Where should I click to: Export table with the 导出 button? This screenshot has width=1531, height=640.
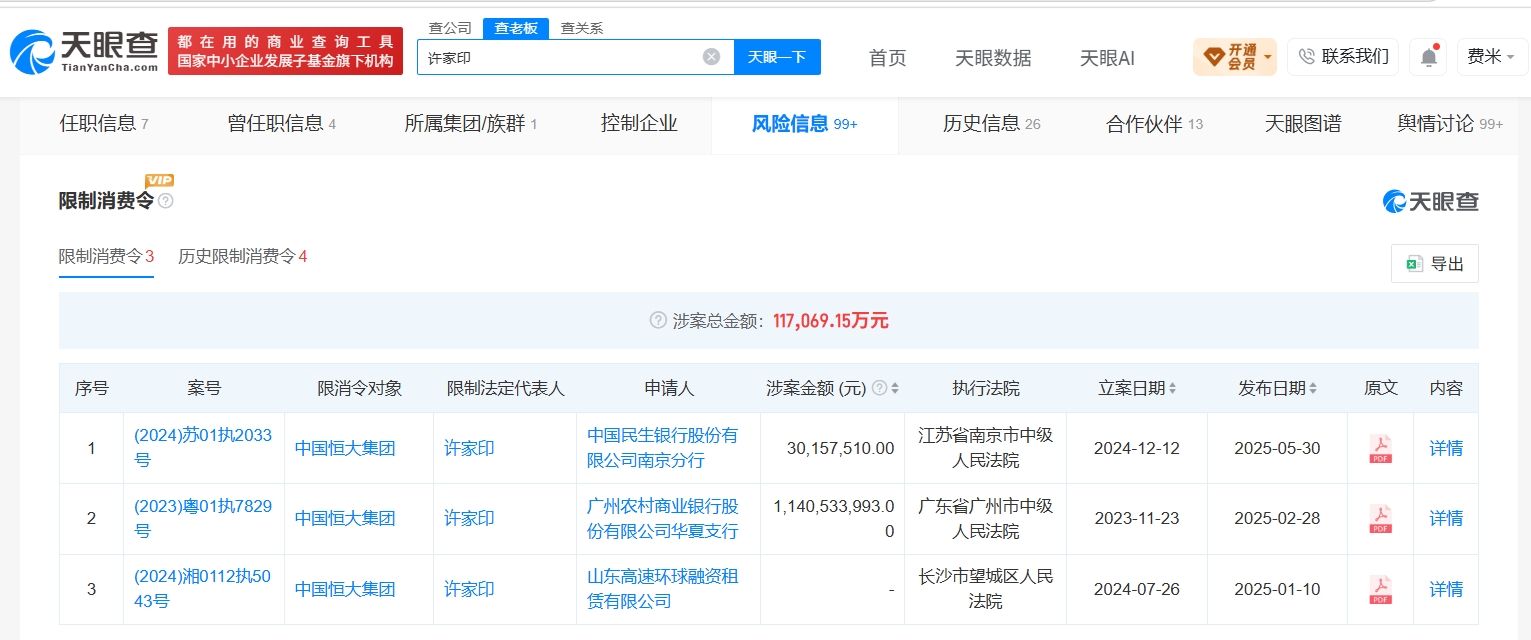(1434, 263)
